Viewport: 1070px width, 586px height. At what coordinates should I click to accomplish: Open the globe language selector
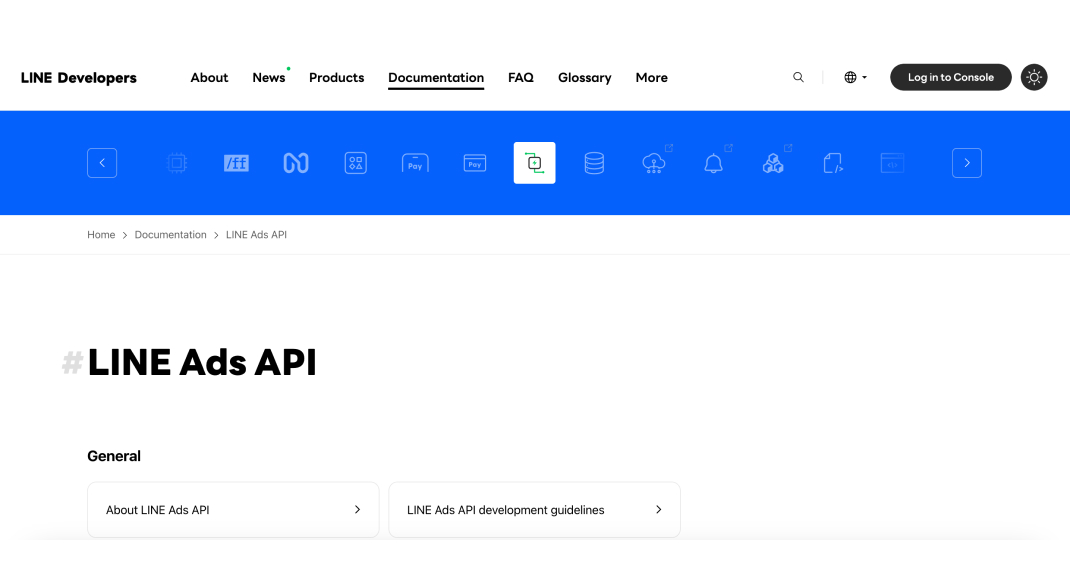tap(855, 77)
